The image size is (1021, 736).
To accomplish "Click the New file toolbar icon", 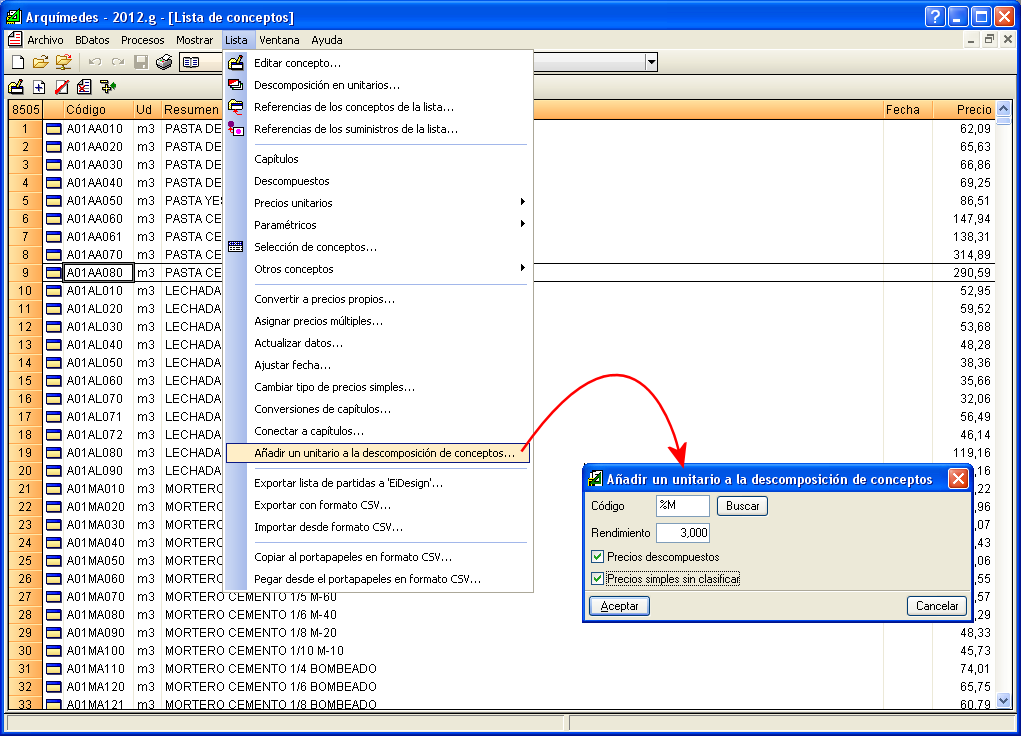I will (x=18, y=62).
